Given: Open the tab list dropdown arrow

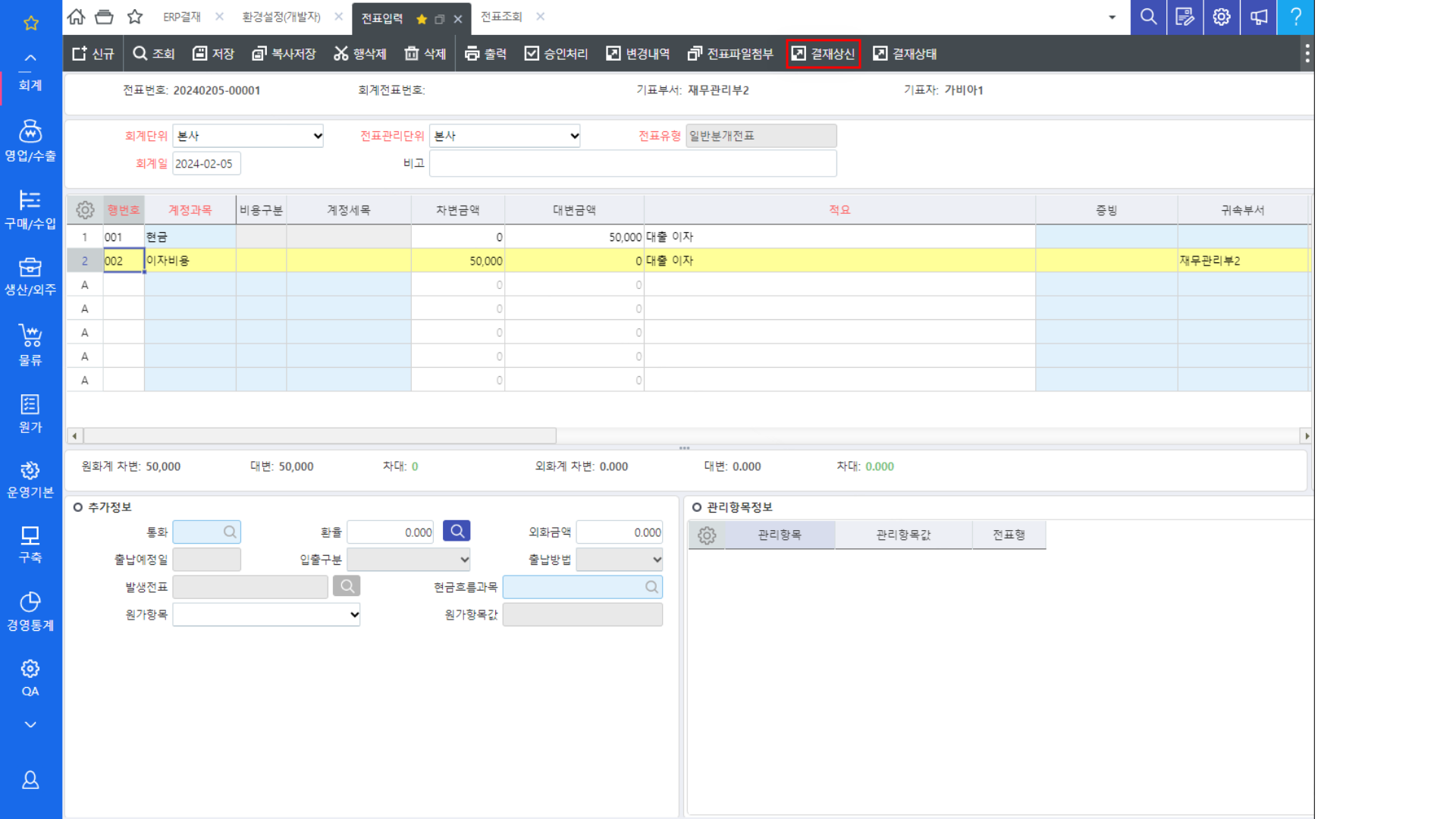Looking at the screenshot, I should click(x=1112, y=17).
